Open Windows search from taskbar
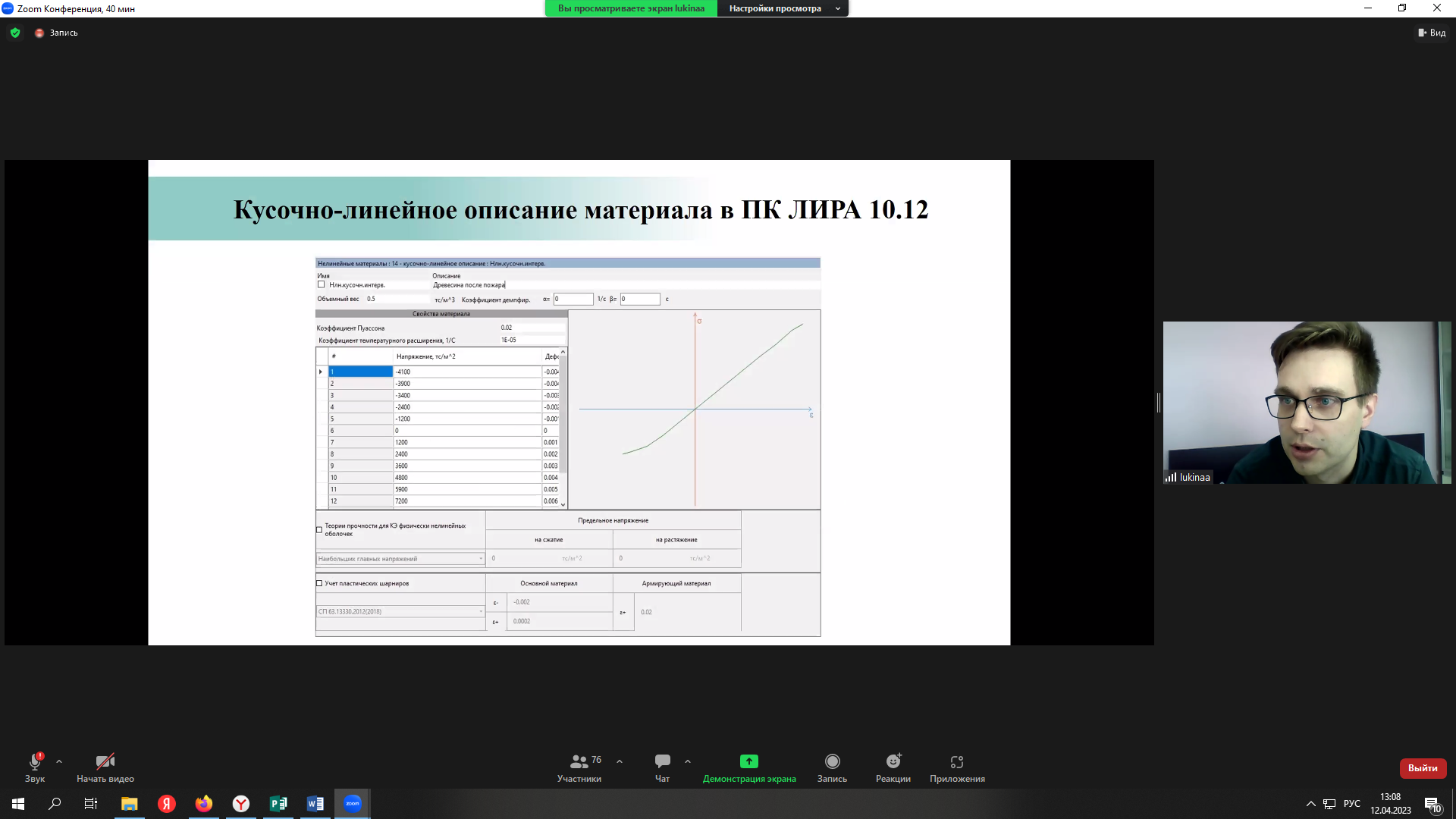This screenshot has height=819, width=1456. [55, 804]
